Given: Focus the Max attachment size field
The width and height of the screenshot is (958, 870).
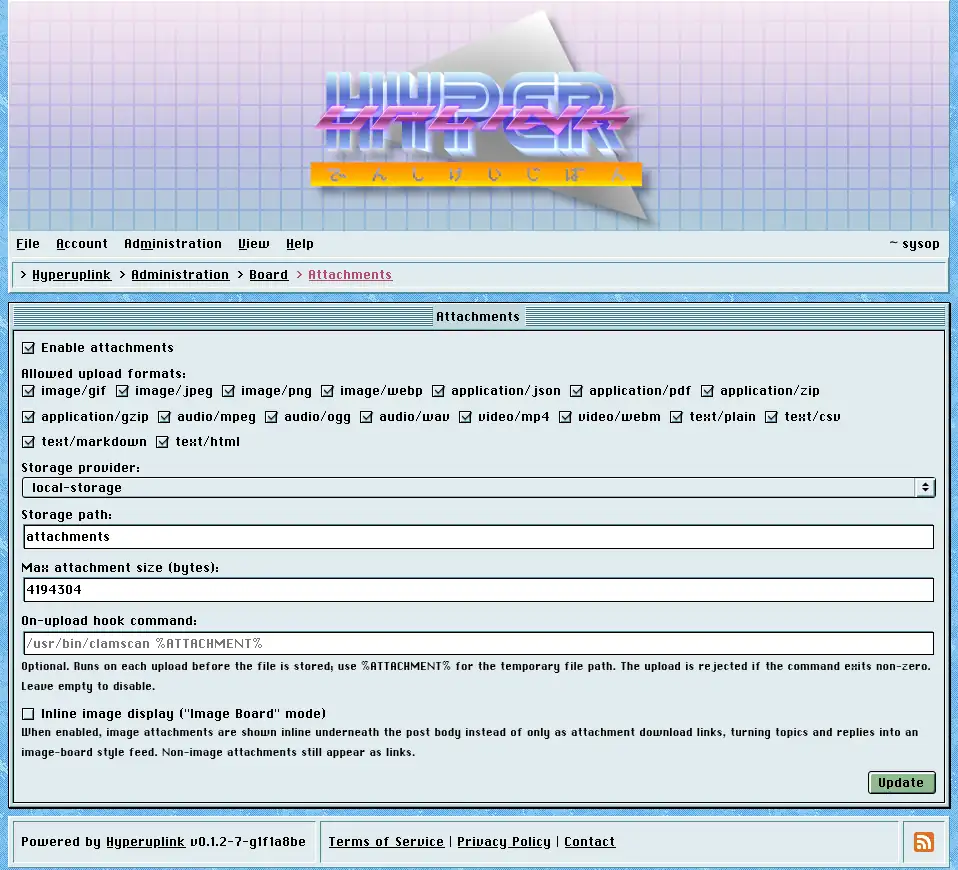Looking at the screenshot, I should [478, 590].
